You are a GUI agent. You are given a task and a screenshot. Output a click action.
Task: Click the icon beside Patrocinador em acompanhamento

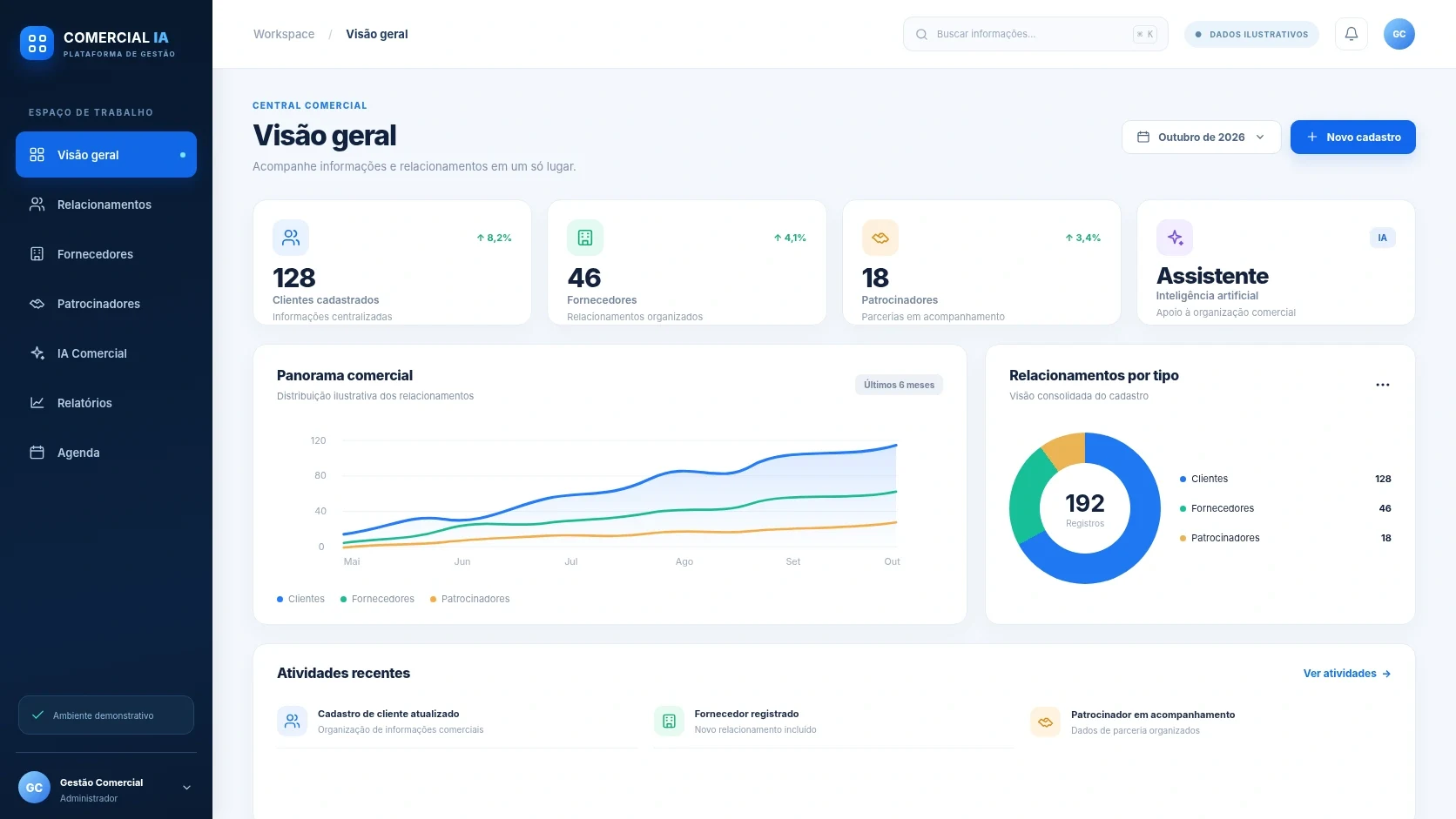tap(1045, 722)
